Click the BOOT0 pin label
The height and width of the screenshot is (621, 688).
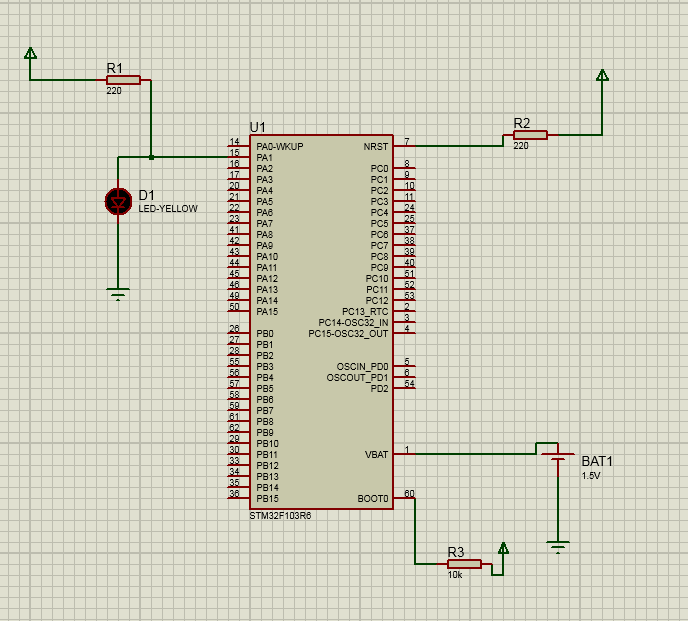click(x=373, y=499)
